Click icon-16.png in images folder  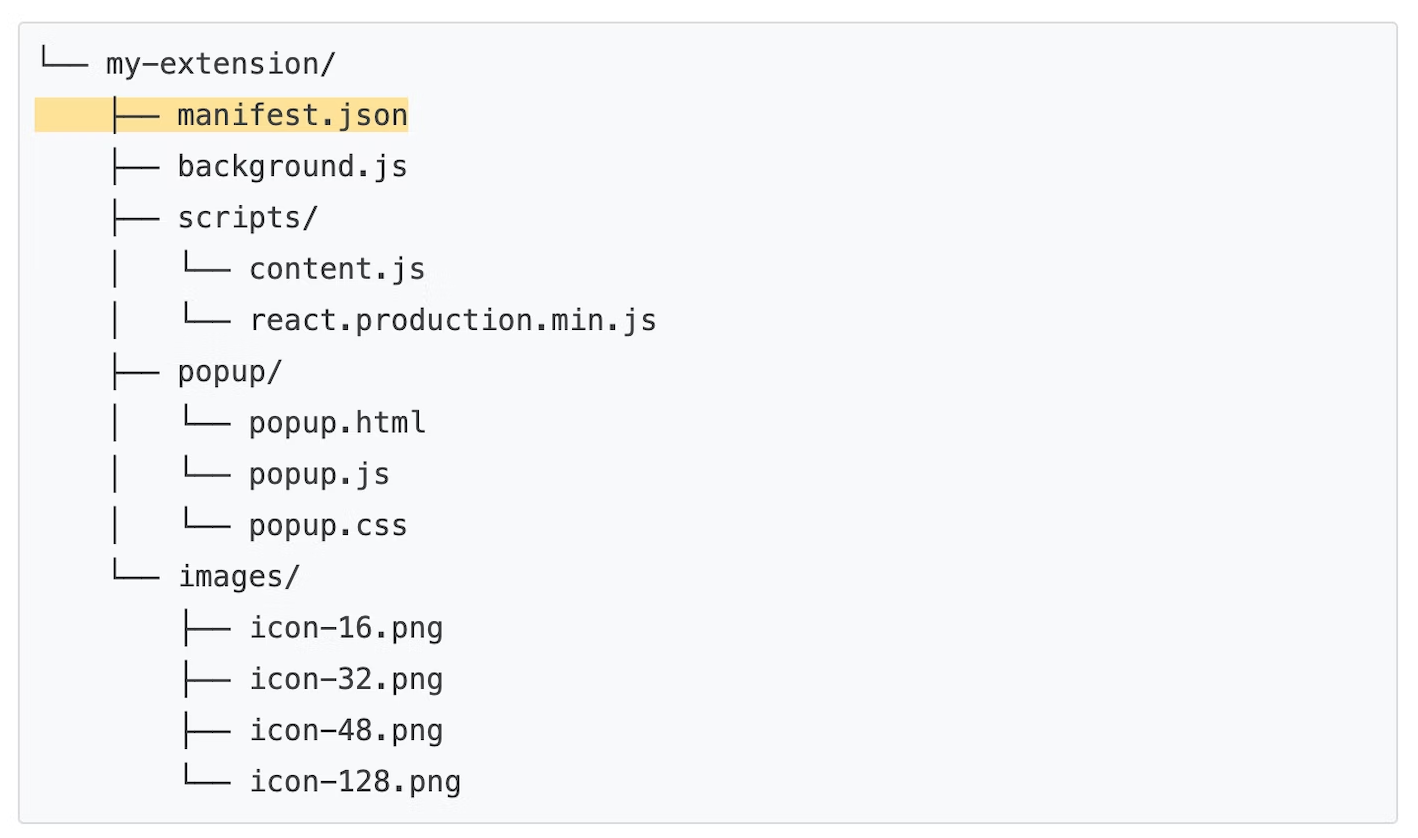pos(346,628)
